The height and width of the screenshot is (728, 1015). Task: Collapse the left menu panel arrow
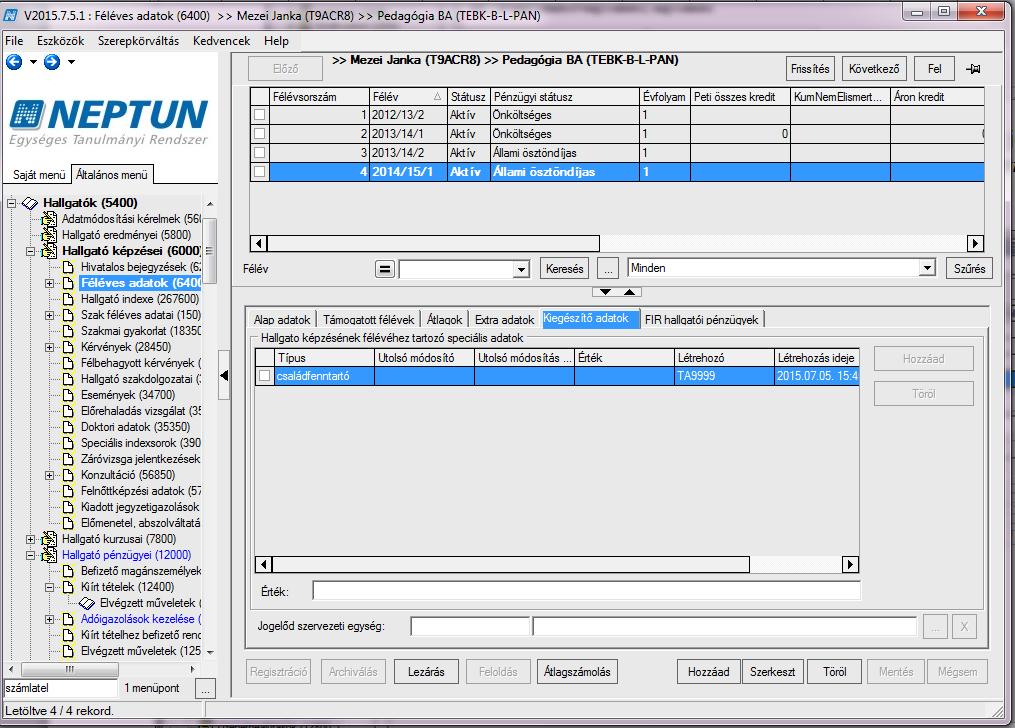click(x=224, y=375)
